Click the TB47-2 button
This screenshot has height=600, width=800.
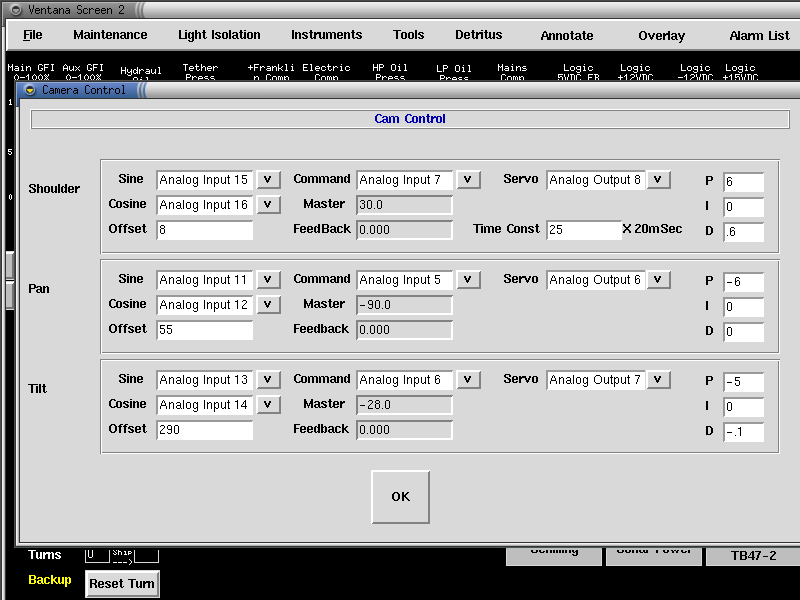point(753,556)
